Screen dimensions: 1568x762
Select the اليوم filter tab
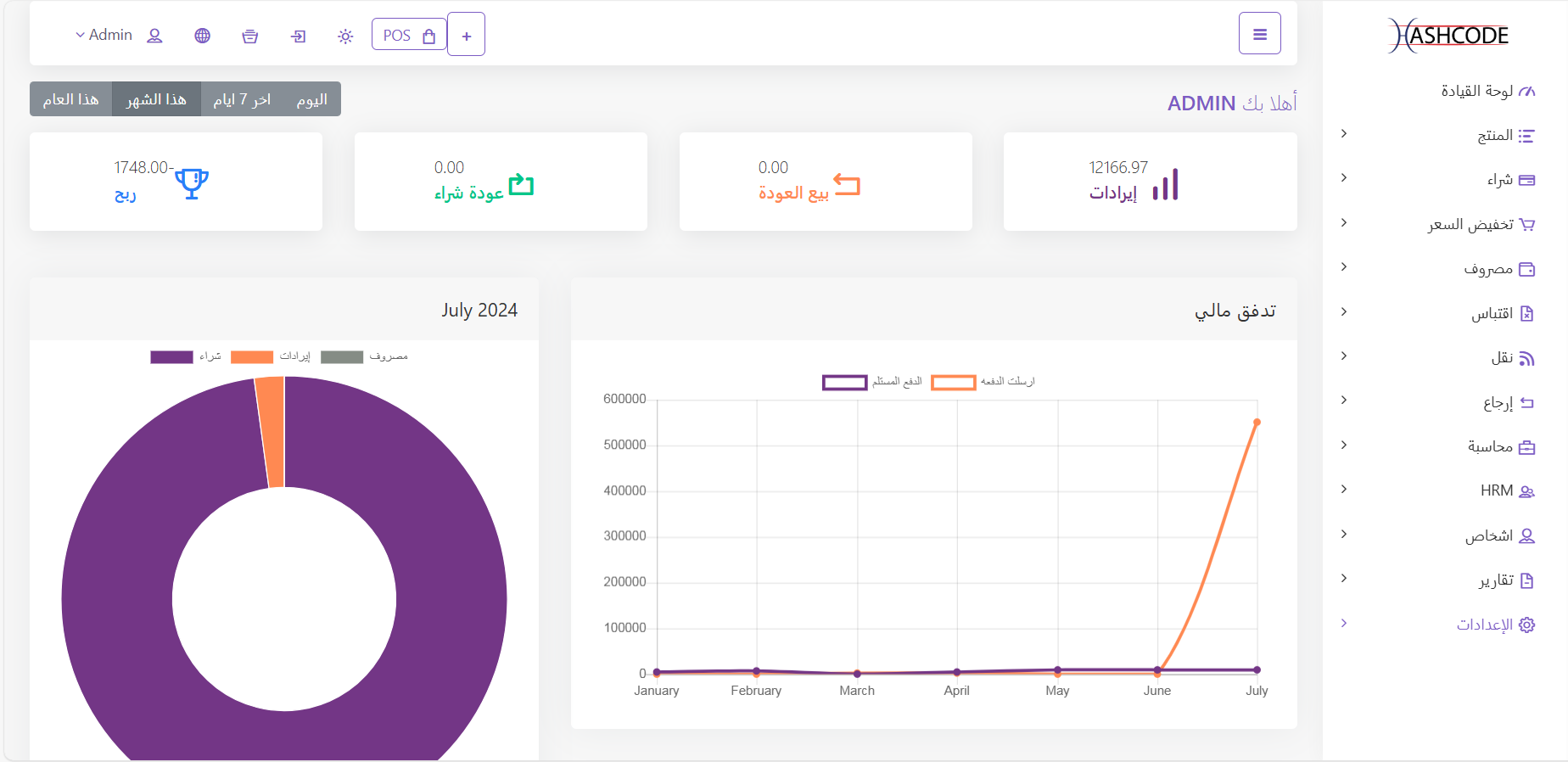click(311, 99)
